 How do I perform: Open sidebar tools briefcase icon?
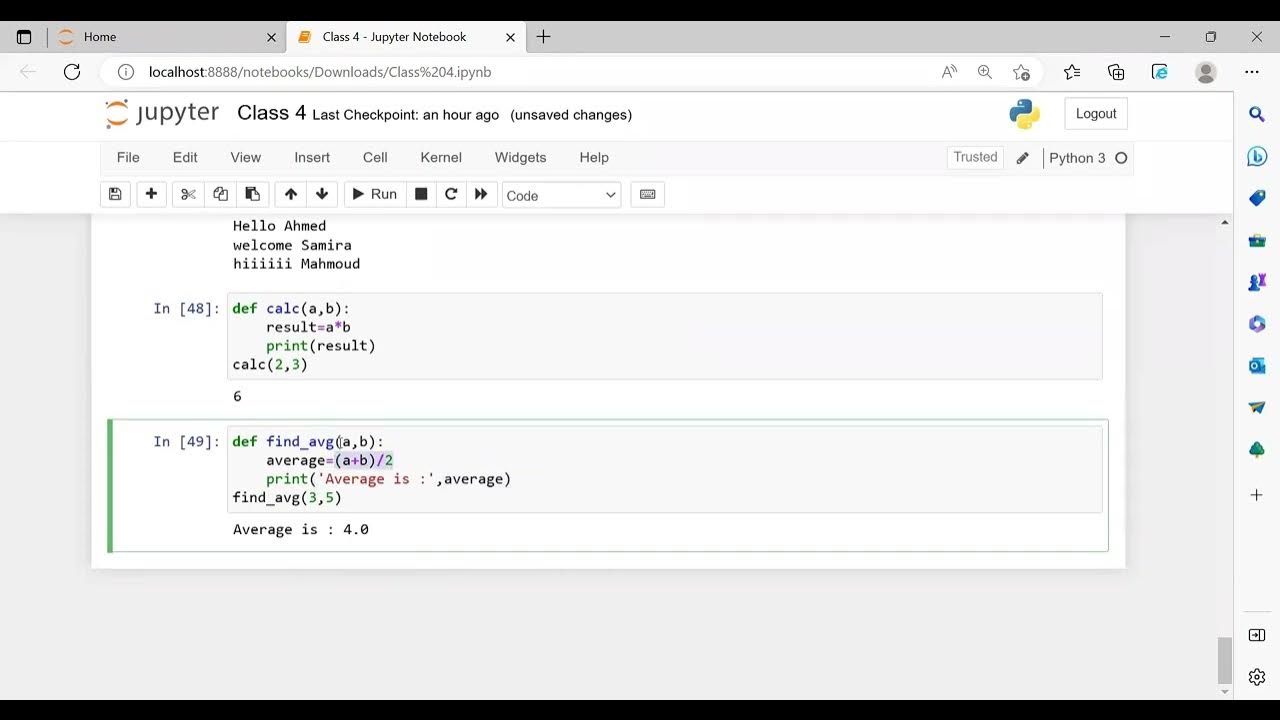tap(1257, 240)
